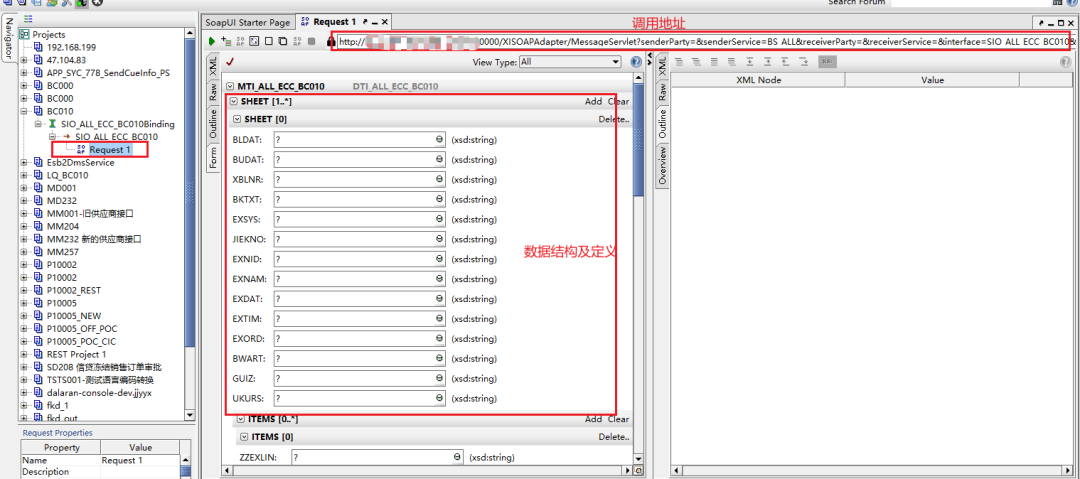Screen dimensions: 1080x479
Task: Collapse the ITEMS [0..*] section
Action: [x=240, y=419]
